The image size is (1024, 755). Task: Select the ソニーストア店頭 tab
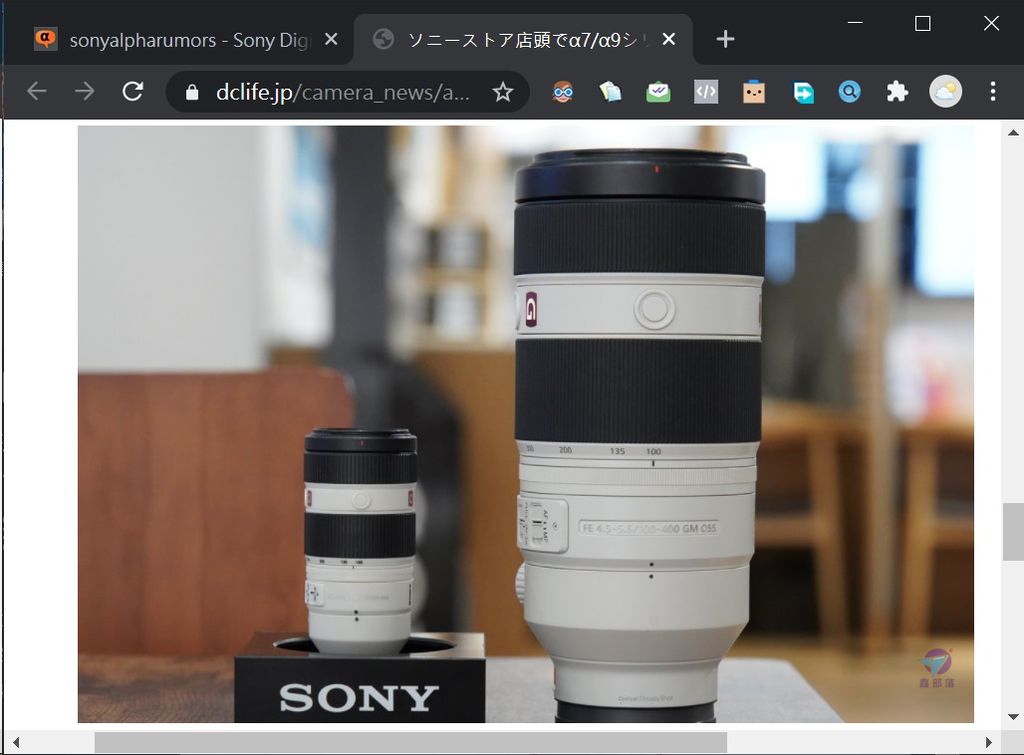coord(524,40)
